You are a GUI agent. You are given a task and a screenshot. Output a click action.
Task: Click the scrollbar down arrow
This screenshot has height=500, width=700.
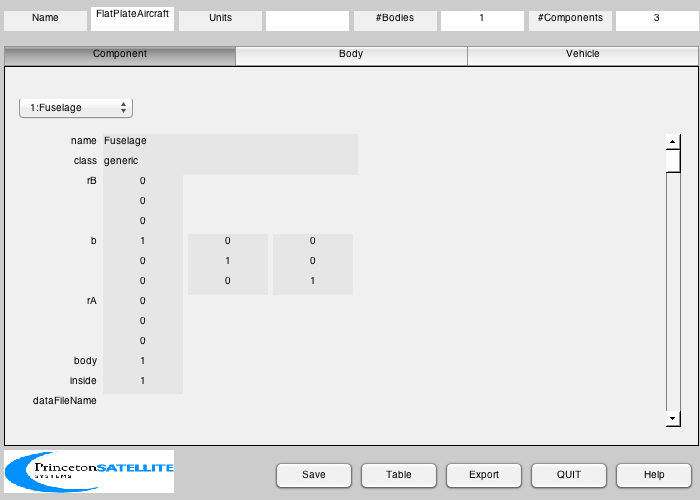point(673,419)
